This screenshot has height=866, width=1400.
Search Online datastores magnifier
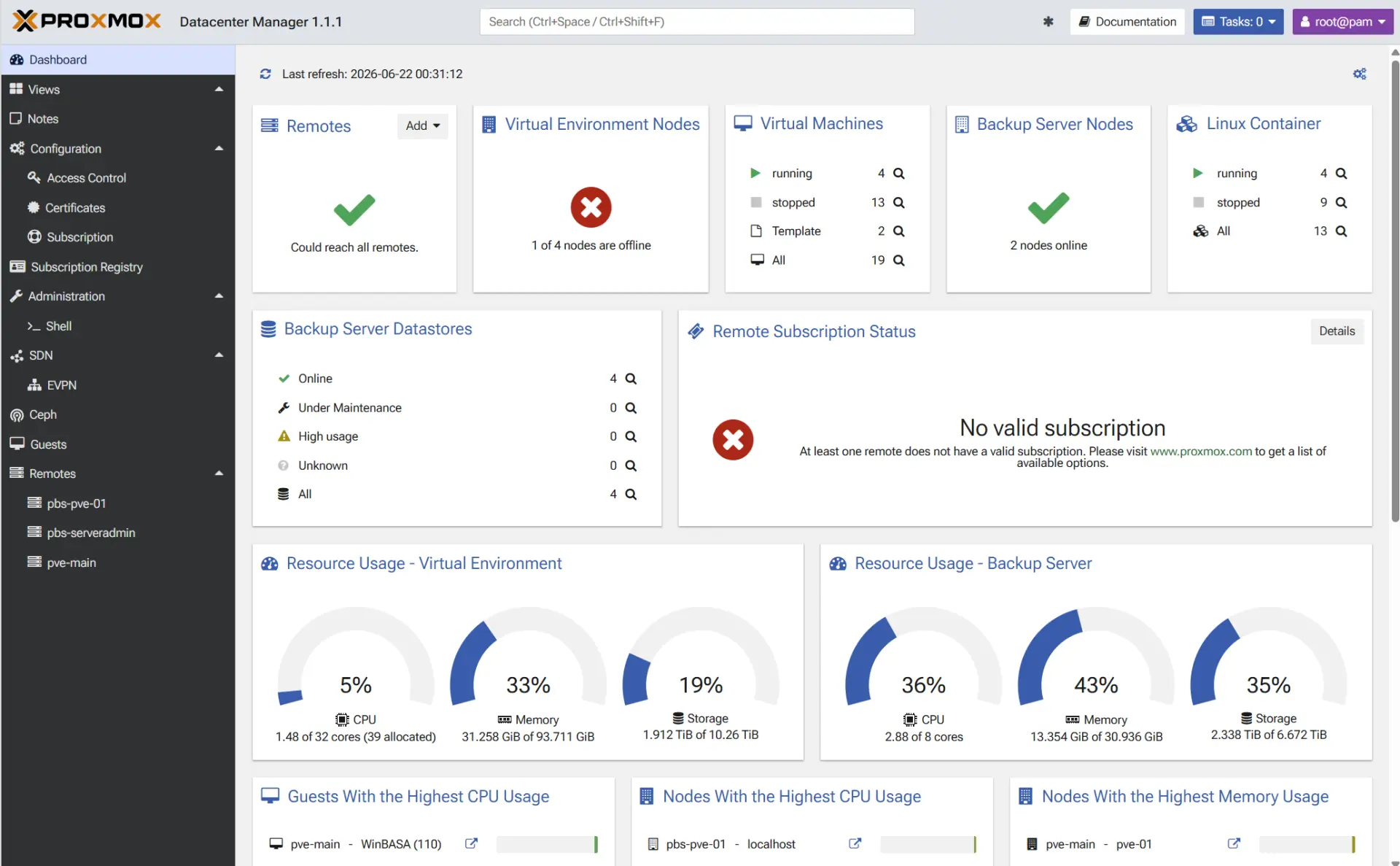pos(631,379)
